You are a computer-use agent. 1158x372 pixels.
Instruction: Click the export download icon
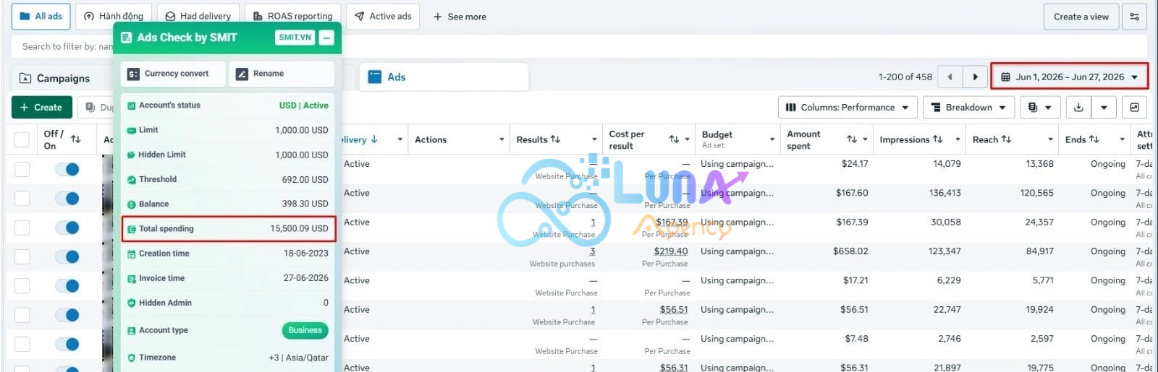pos(1079,107)
